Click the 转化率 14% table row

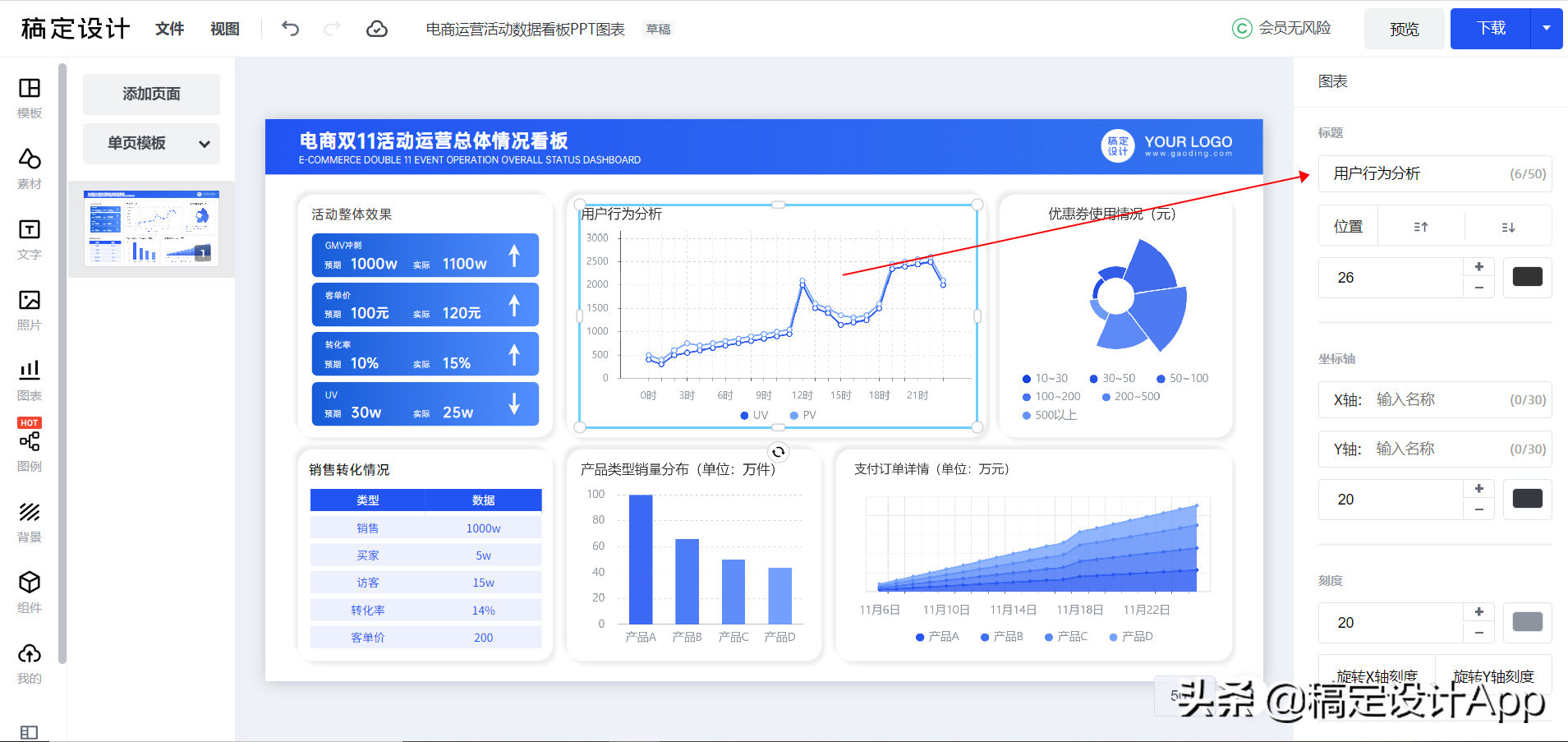(425, 611)
